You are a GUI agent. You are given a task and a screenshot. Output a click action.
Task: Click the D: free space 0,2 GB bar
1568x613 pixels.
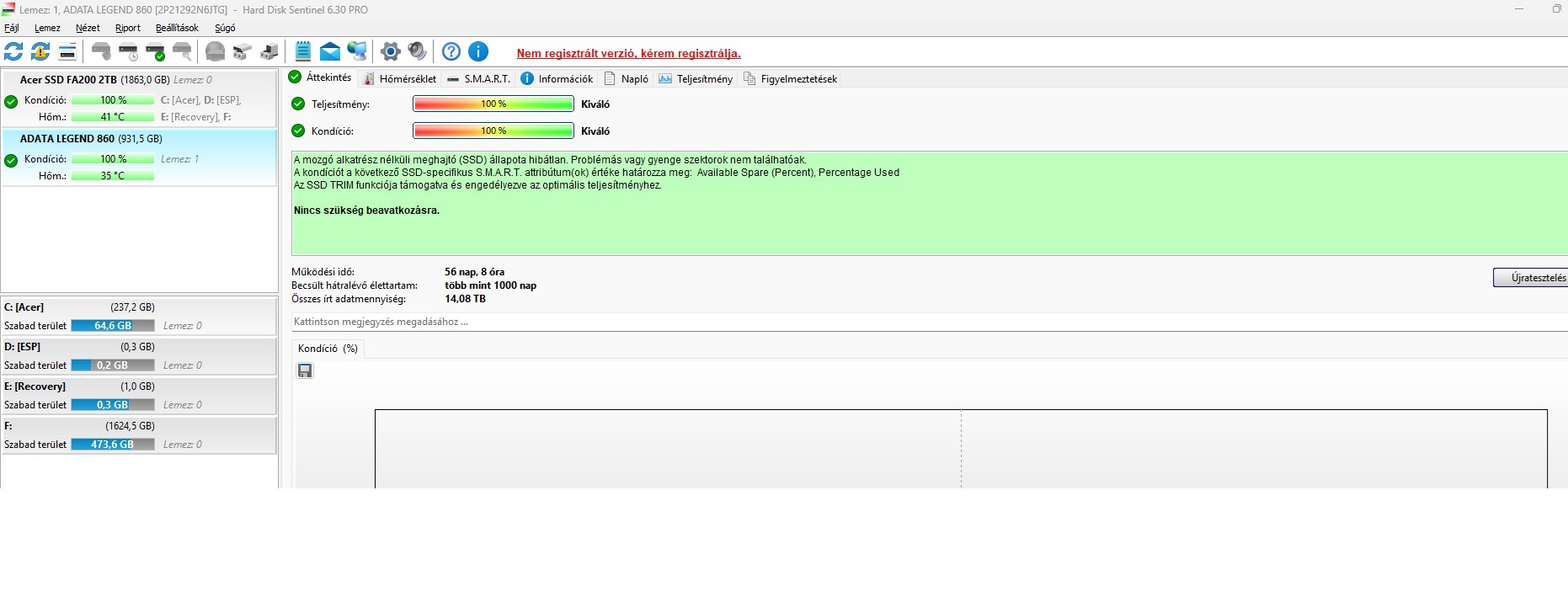pos(113,365)
